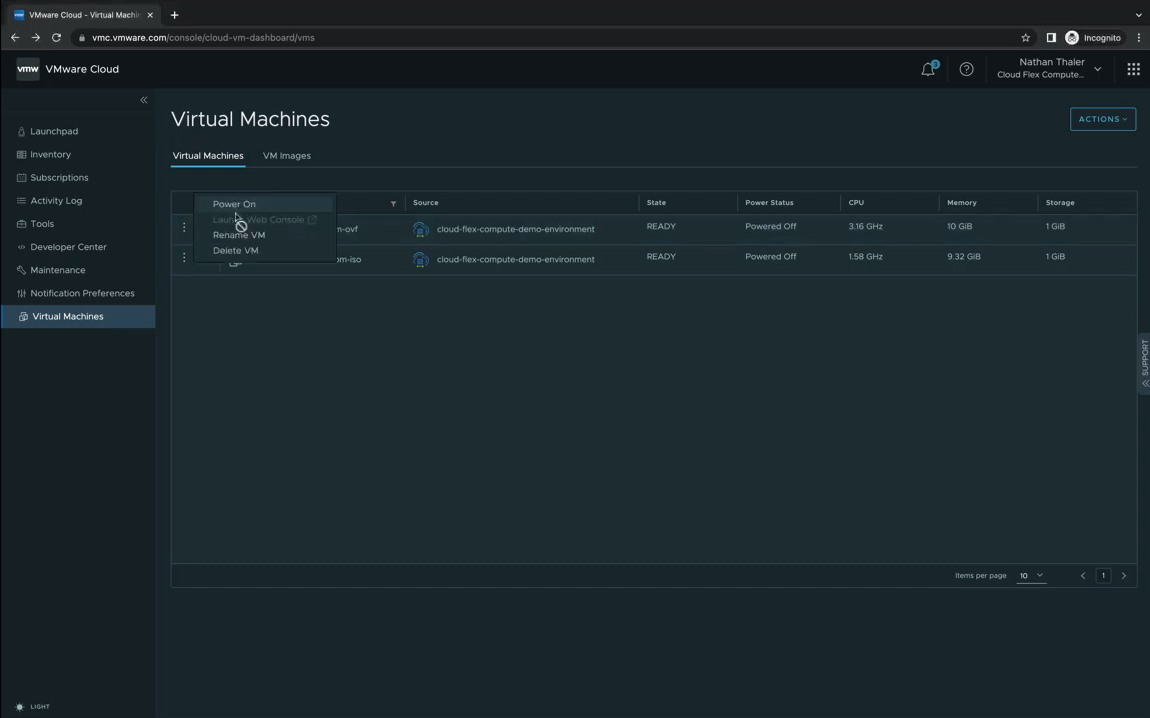
Task: Select Launch Web Console menu entry
Action: [x=265, y=219]
